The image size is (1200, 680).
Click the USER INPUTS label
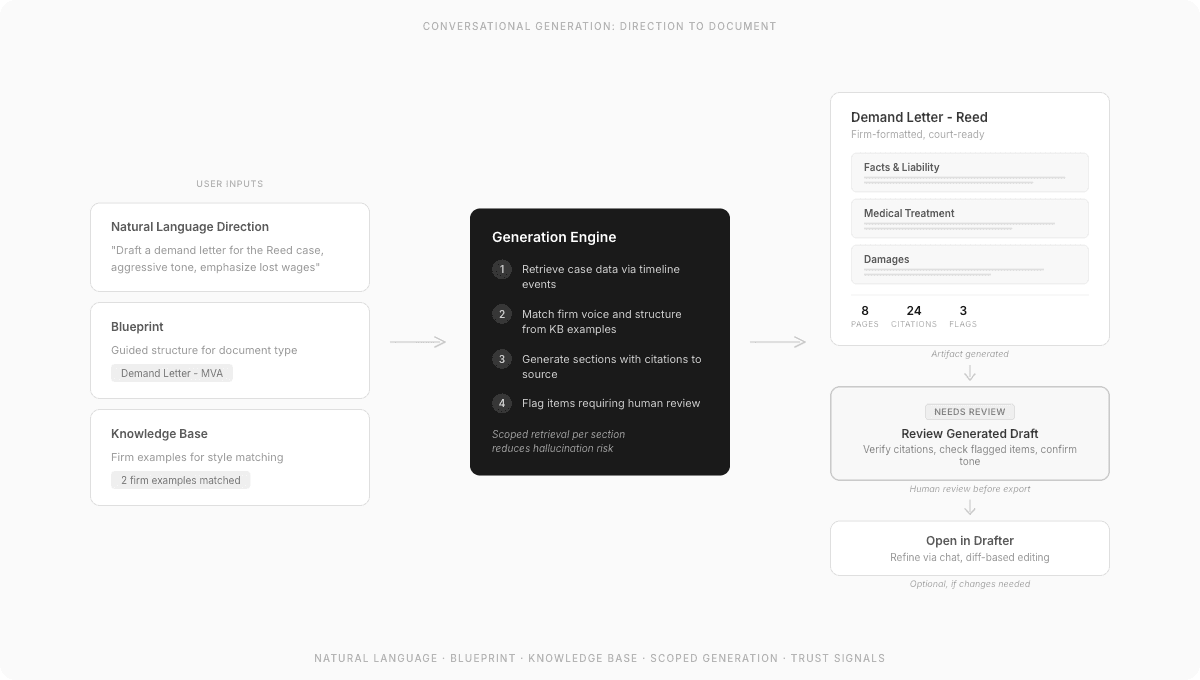pyautogui.click(x=230, y=184)
